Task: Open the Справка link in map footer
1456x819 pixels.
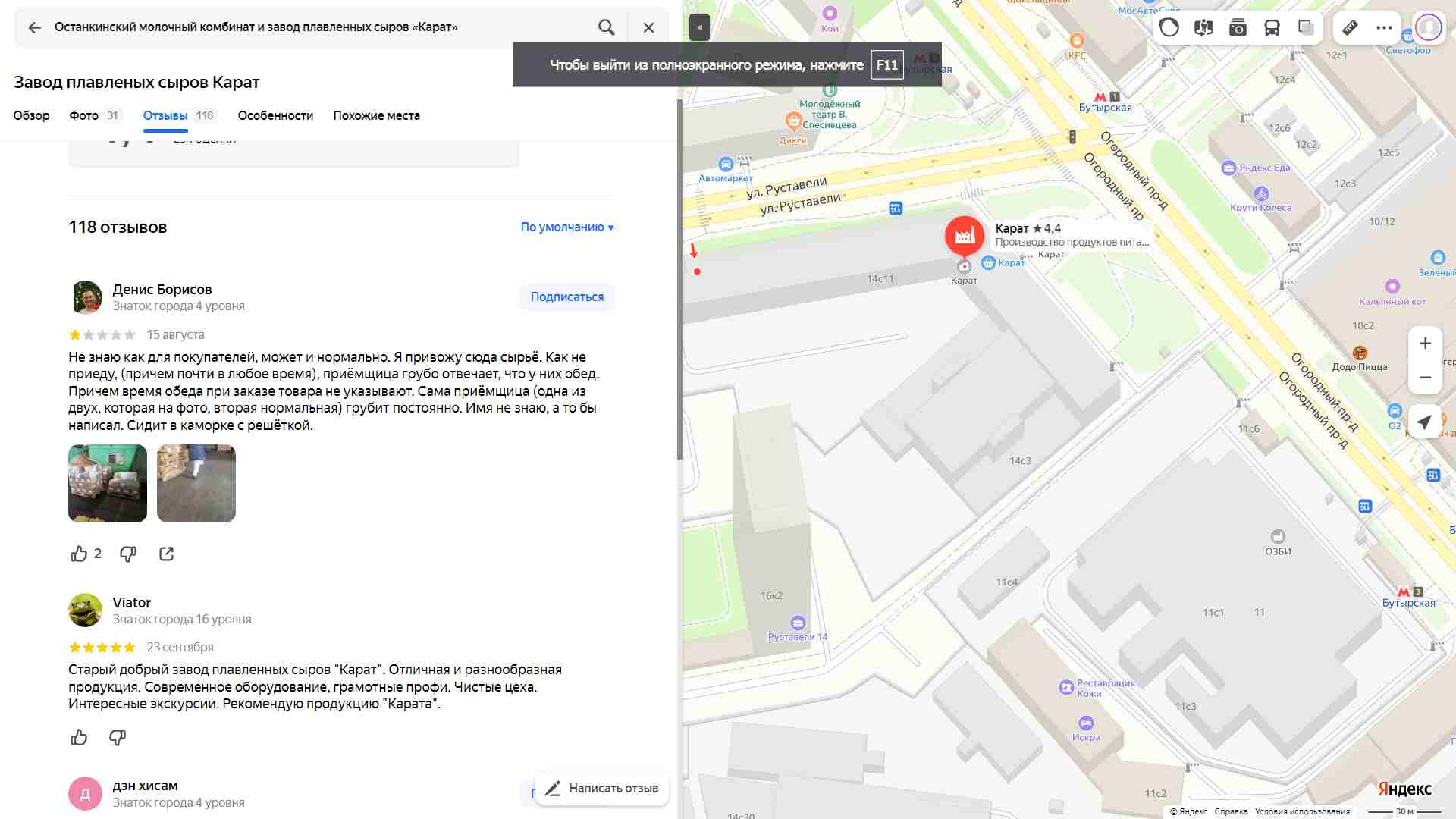Action: click(x=1231, y=811)
